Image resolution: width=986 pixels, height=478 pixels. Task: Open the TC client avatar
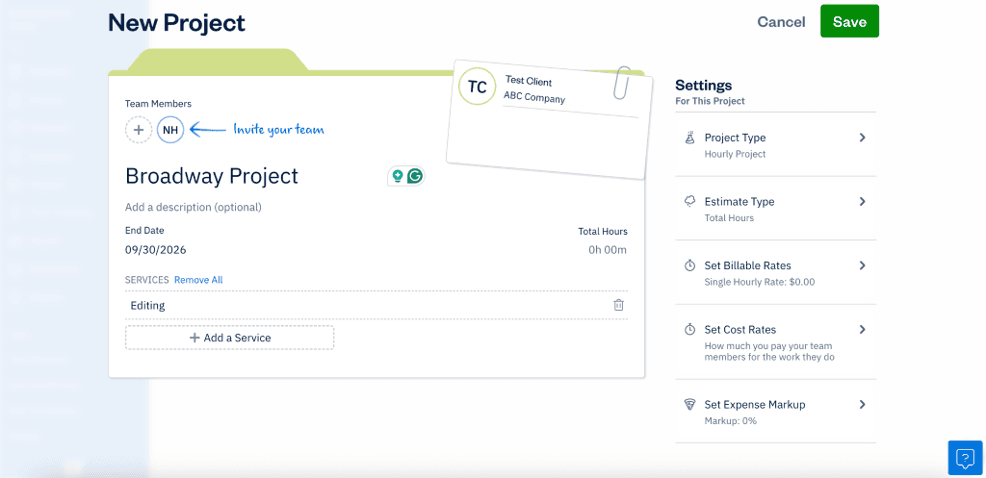(x=477, y=87)
